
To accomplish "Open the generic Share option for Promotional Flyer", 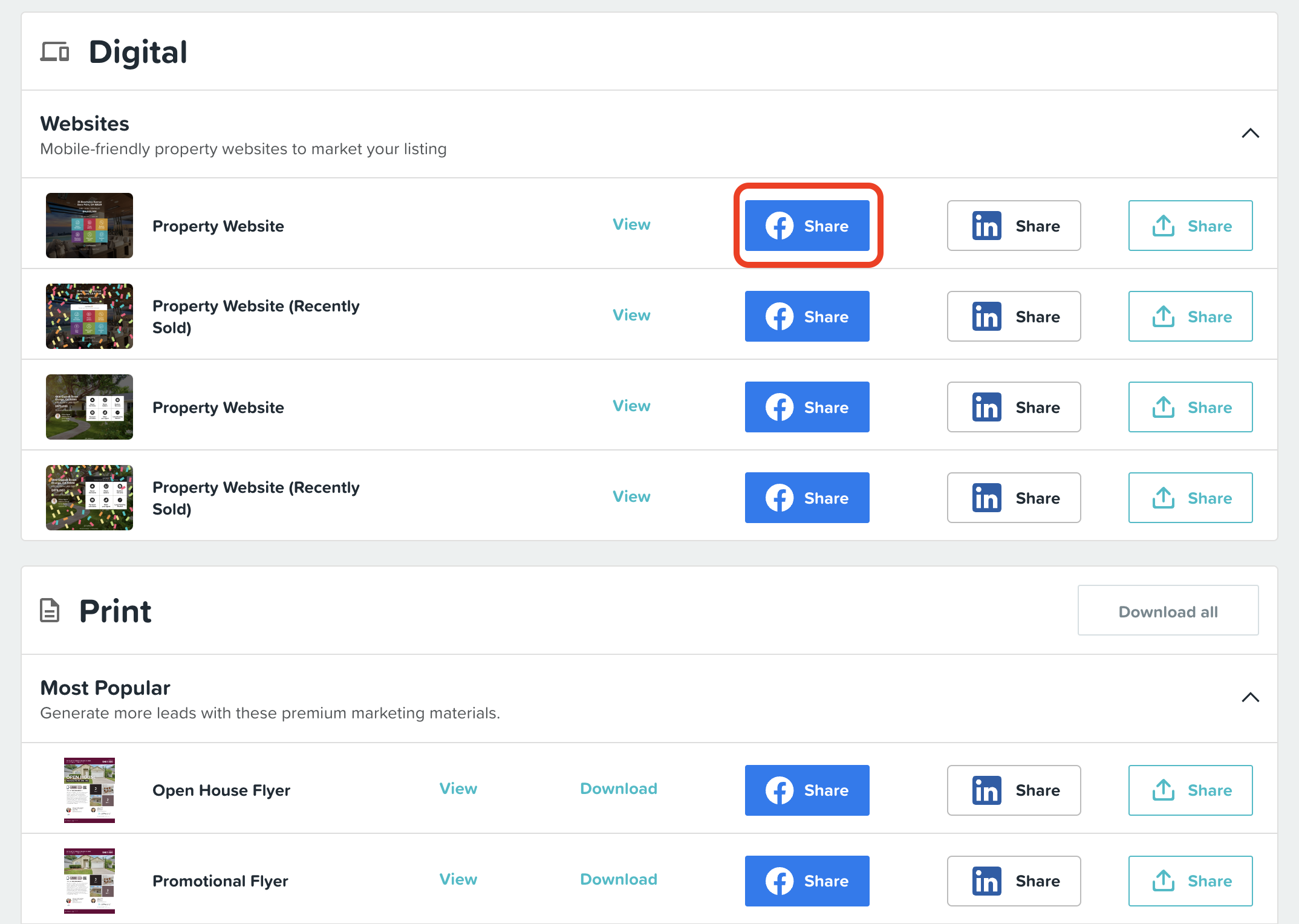I will point(1190,881).
